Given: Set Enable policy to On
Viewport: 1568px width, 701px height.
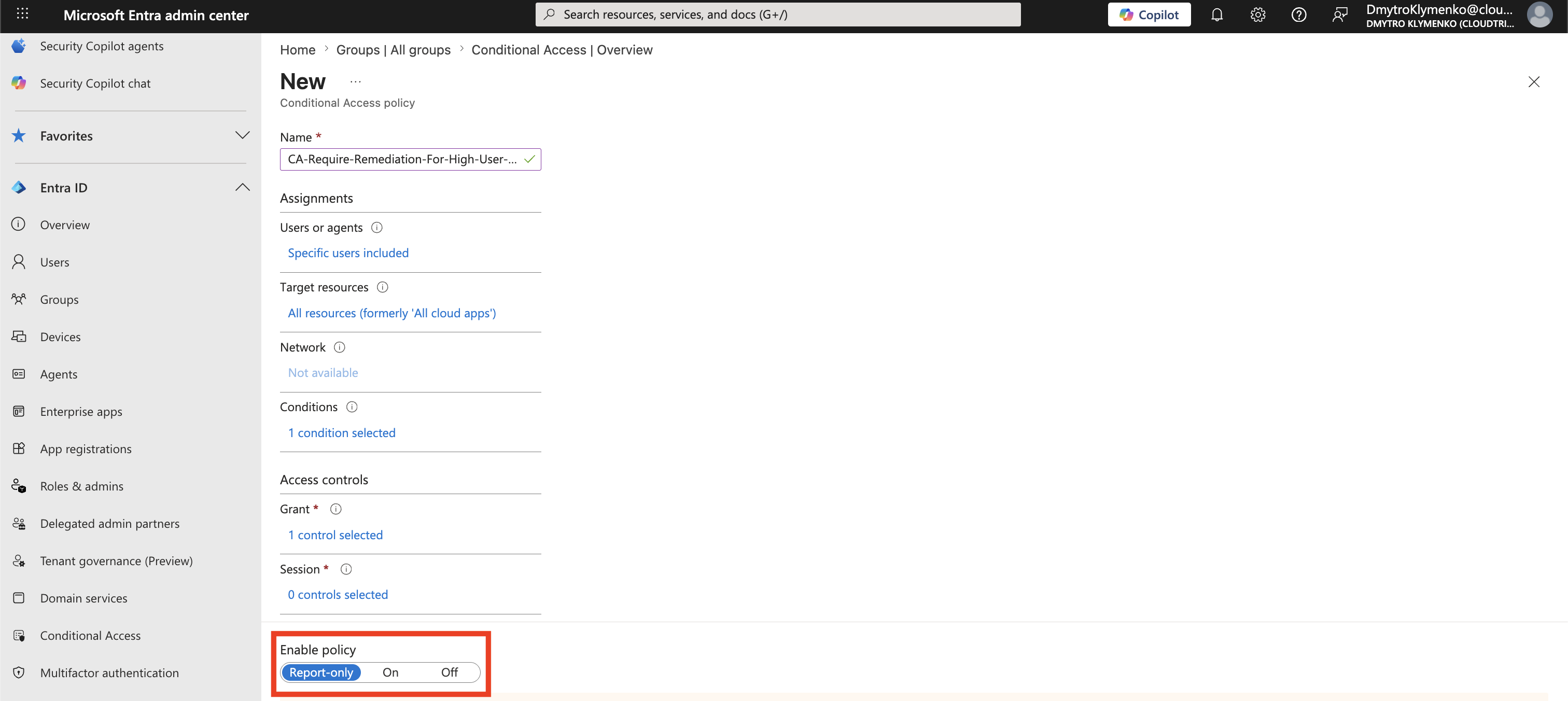Looking at the screenshot, I should 390,672.
